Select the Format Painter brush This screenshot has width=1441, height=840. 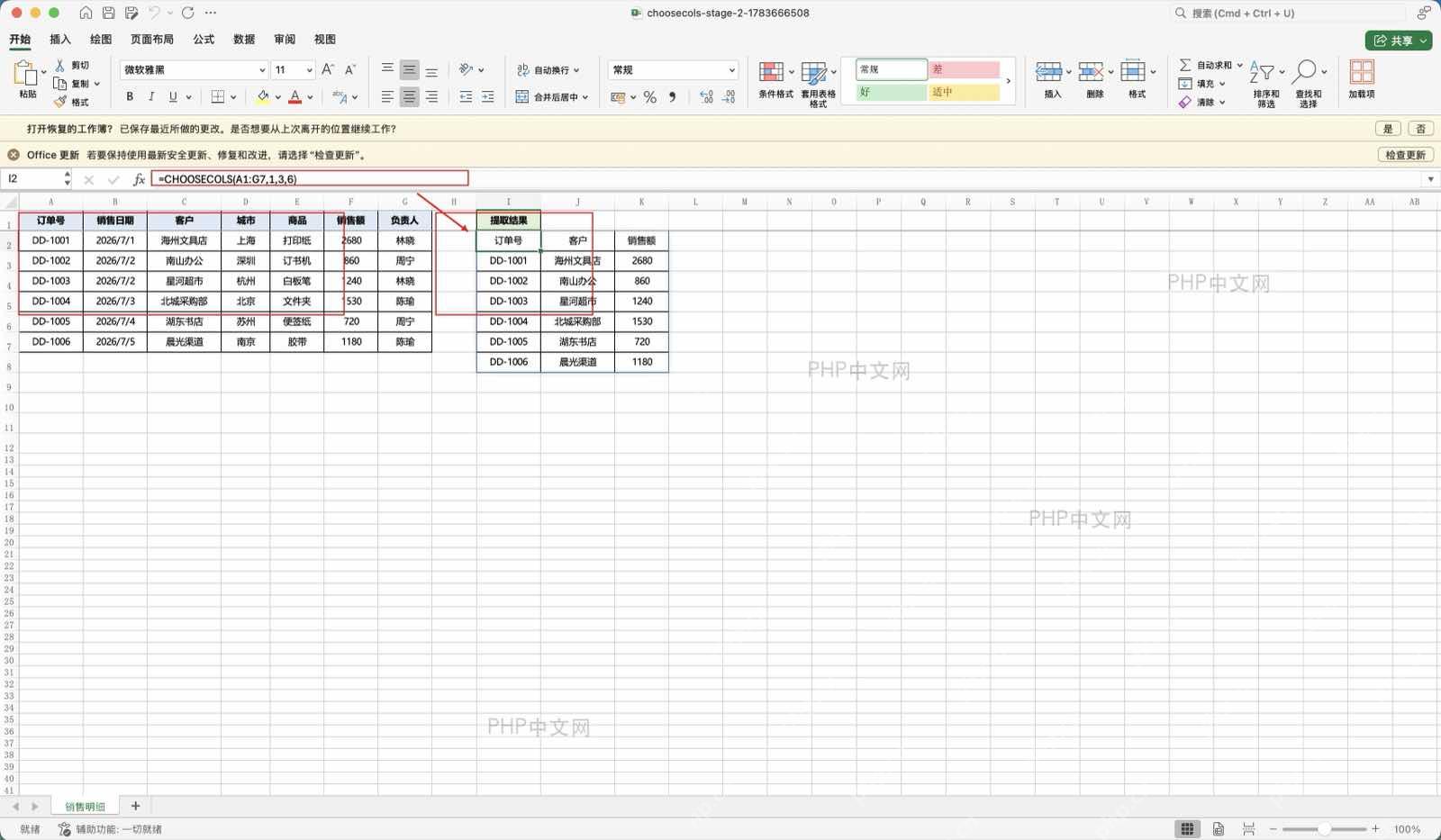(59, 102)
